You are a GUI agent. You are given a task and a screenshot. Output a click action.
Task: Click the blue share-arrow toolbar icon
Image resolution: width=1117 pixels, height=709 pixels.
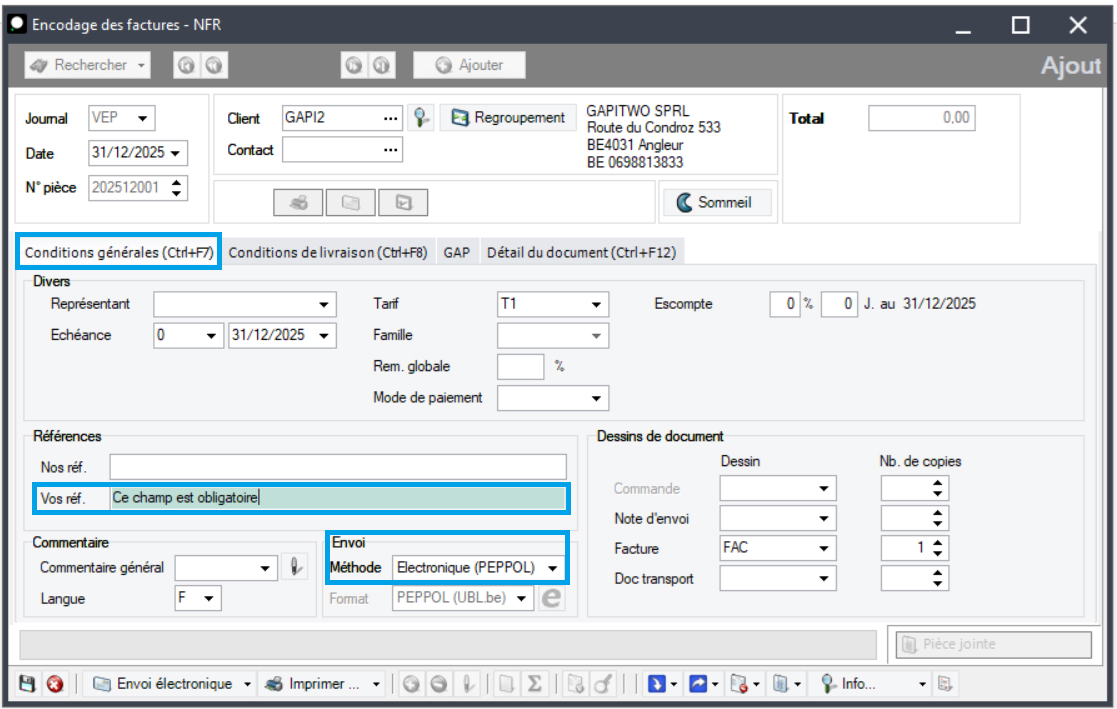(x=698, y=684)
